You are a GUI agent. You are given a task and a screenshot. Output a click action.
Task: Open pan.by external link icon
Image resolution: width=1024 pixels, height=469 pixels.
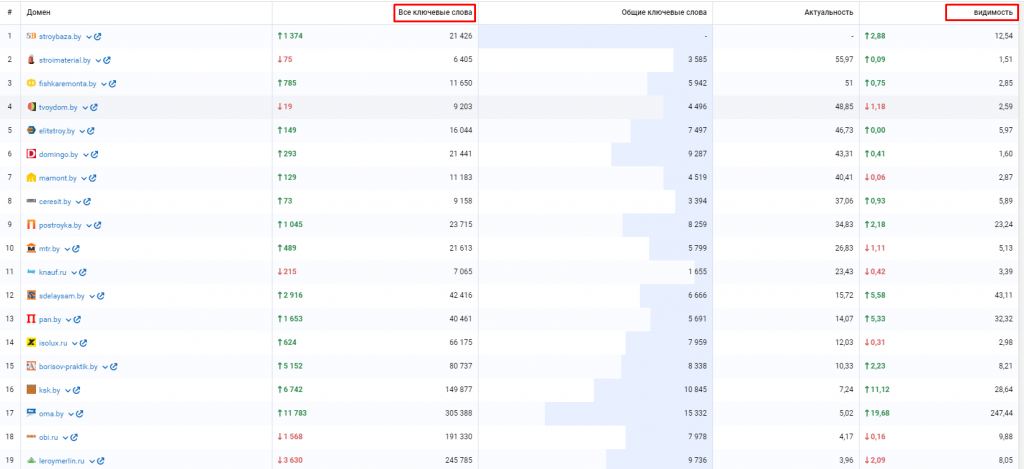(x=78, y=319)
